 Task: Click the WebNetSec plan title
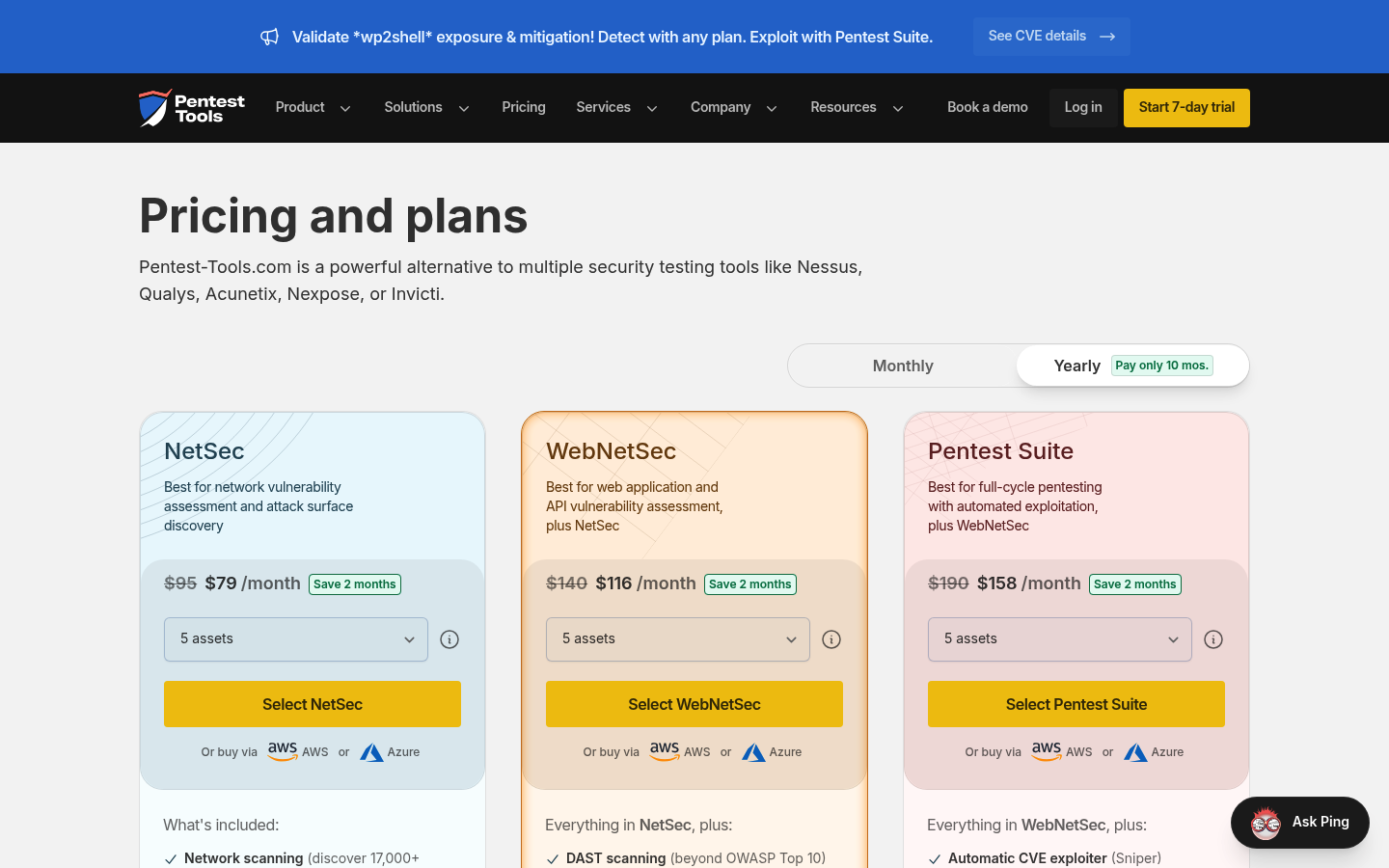coord(612,451)
